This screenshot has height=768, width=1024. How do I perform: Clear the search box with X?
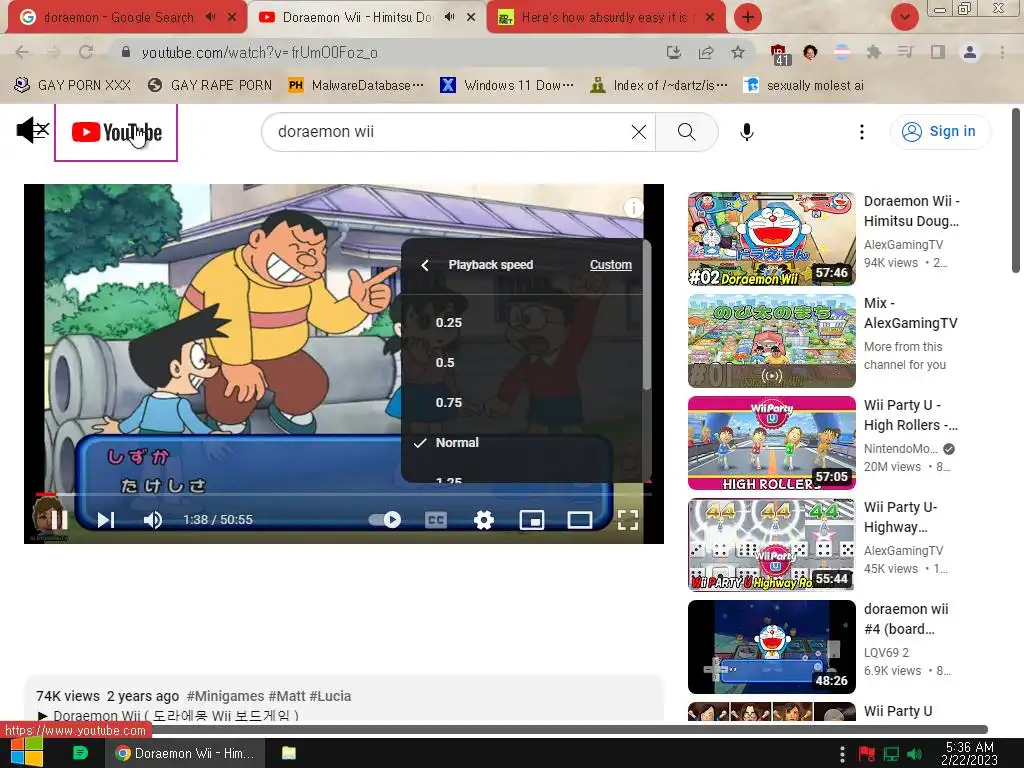(639, 132)
